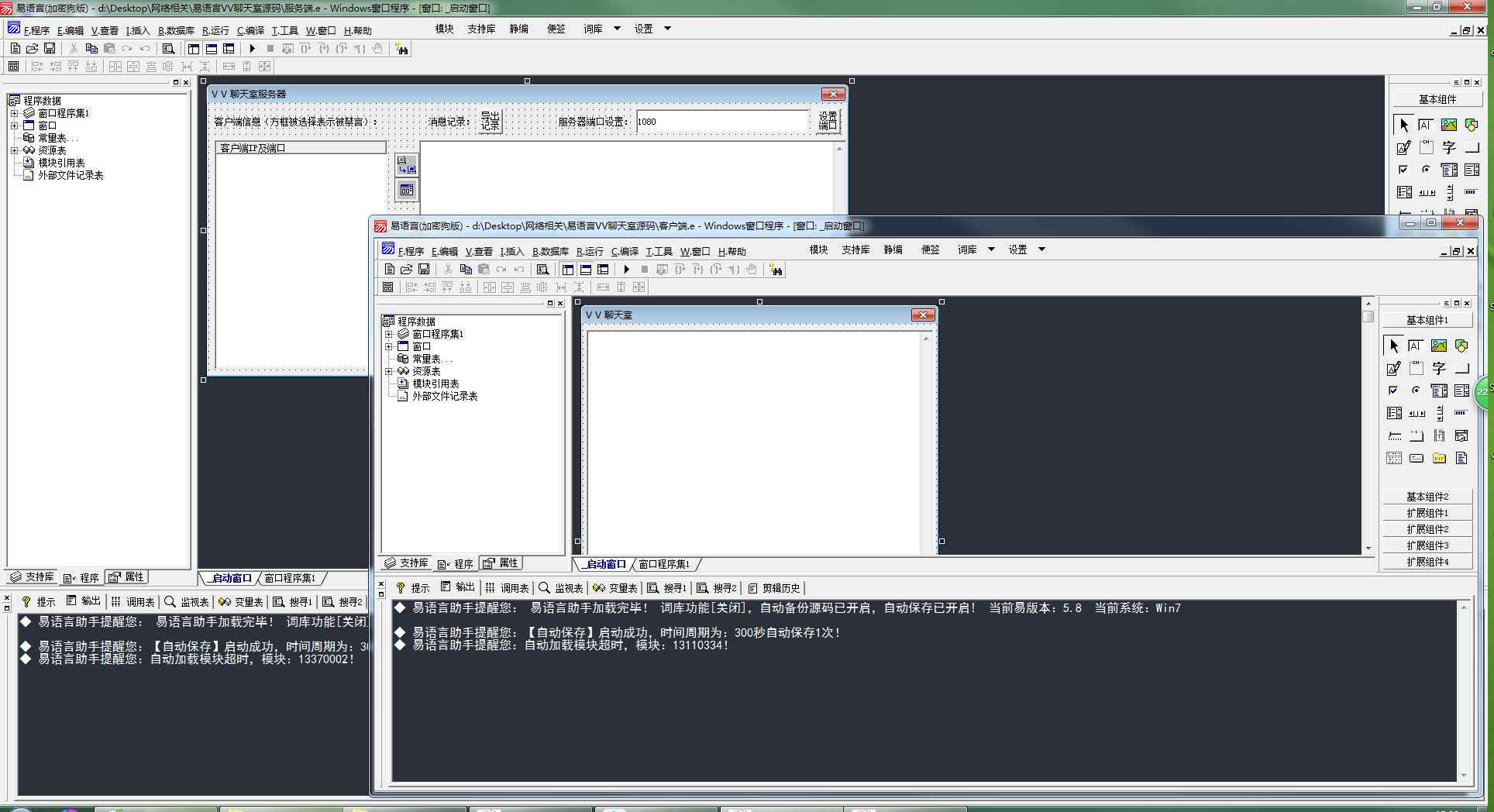Click New file icon in client window toolbar
The height and width of the screenshot is (812, 1494).
pos(390,269)
